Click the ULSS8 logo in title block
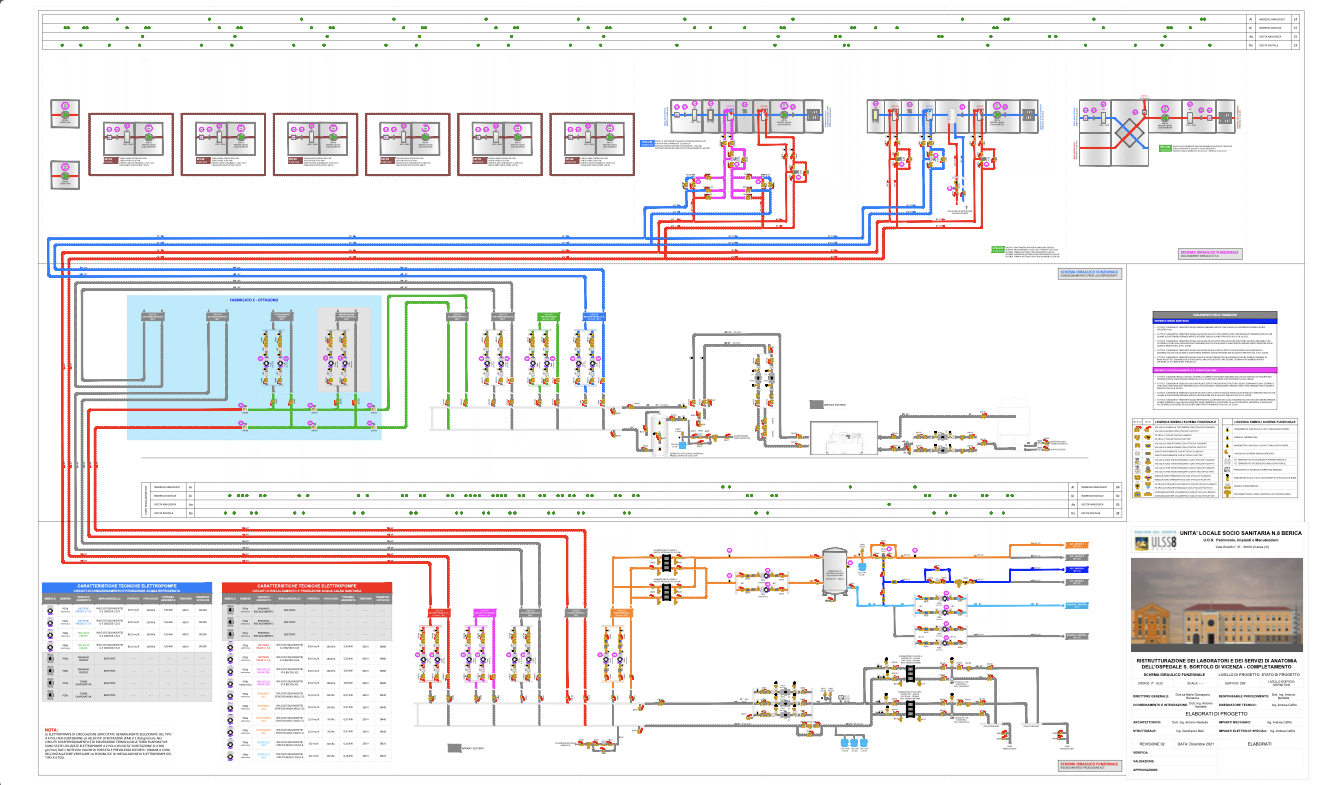The width and height of the screenshot is (1328, 785). (x=1155, y=541)
